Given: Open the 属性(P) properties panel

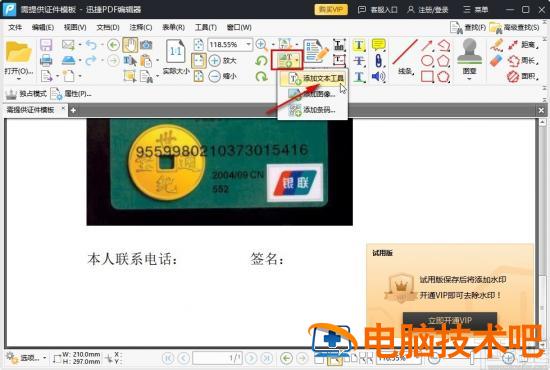Looking at the screenshot, I should click(71, 94).
